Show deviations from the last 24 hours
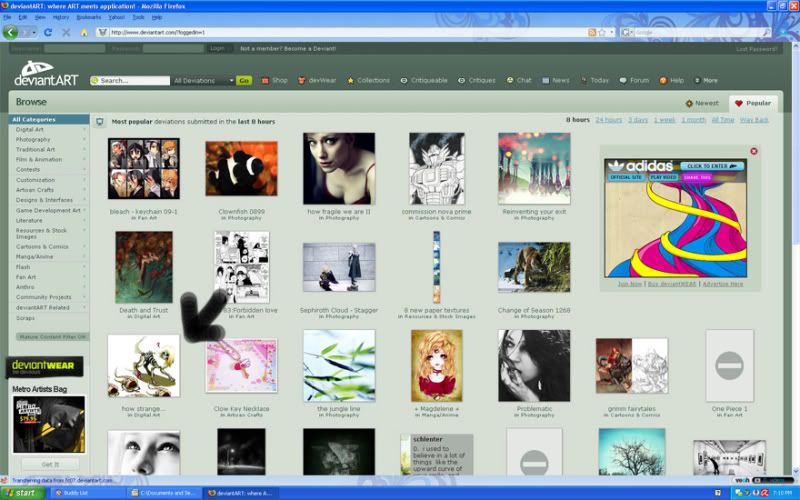Viewport: 800px width, 500px height. coord(609,120)
